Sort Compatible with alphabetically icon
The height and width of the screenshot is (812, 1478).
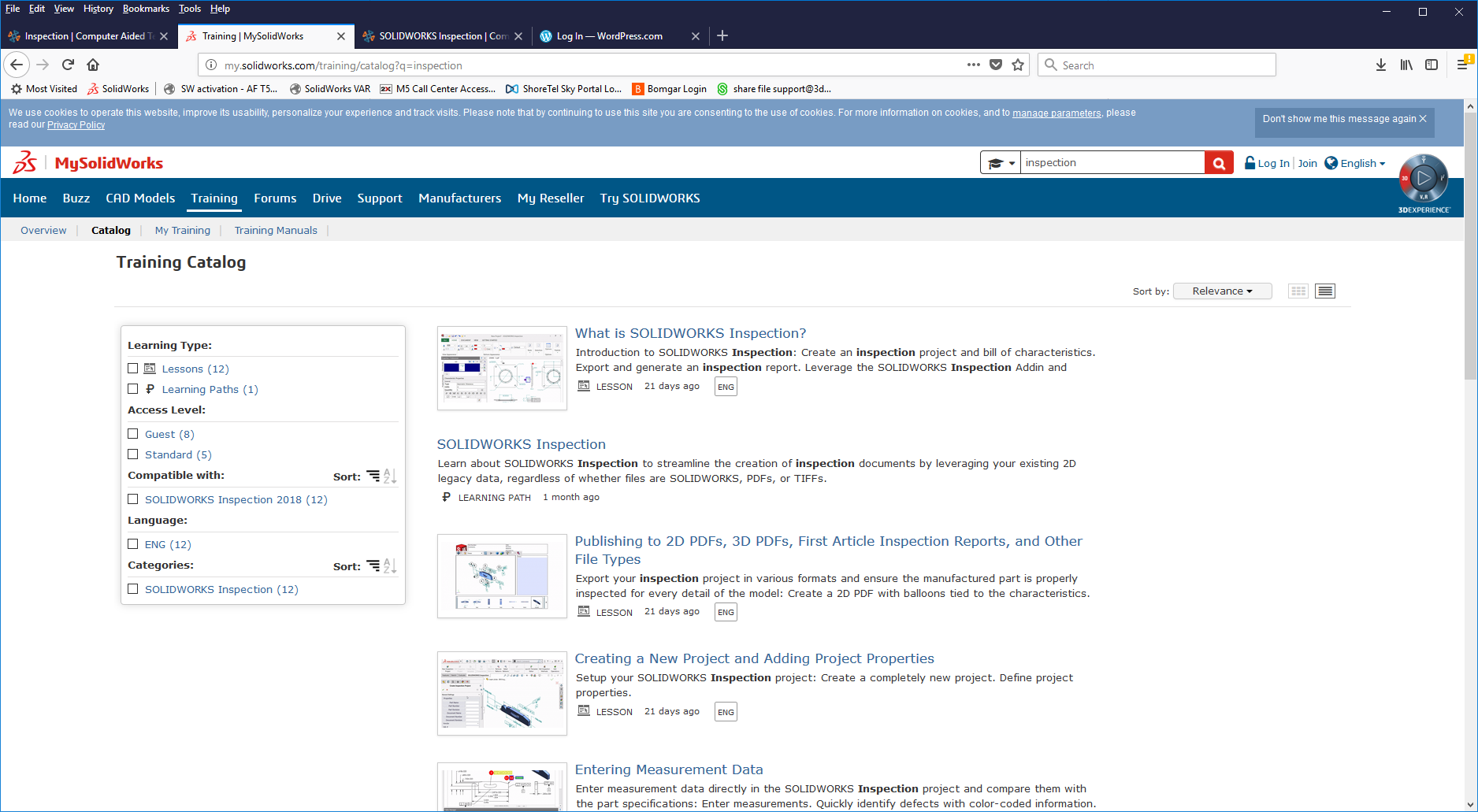(x=390, y=476)
